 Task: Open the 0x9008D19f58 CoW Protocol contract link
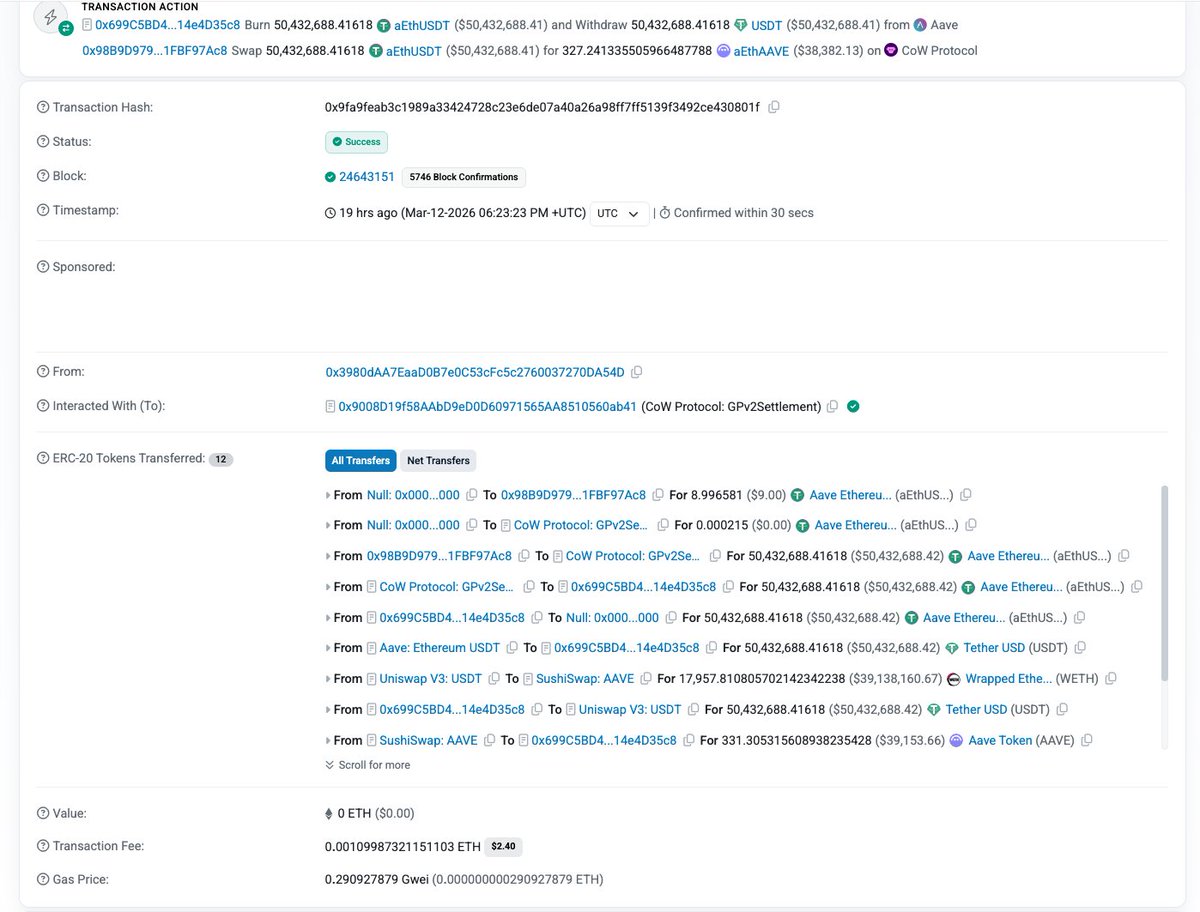tap(488, 407)
